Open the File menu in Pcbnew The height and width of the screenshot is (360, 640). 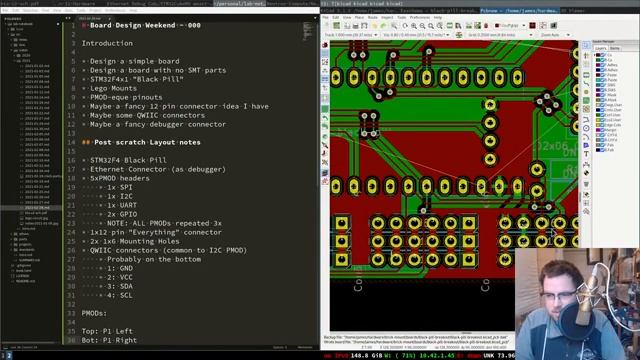(325, 18)
